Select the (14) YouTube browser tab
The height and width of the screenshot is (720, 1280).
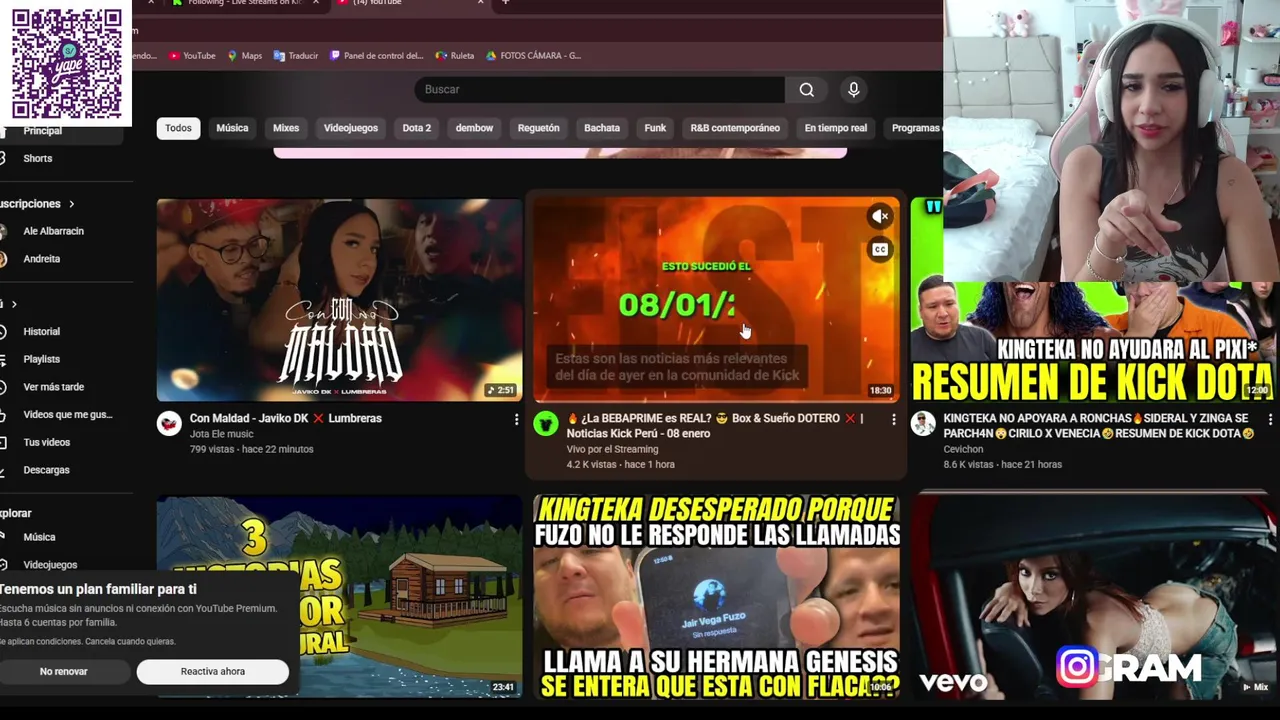[x=400, y=3]
